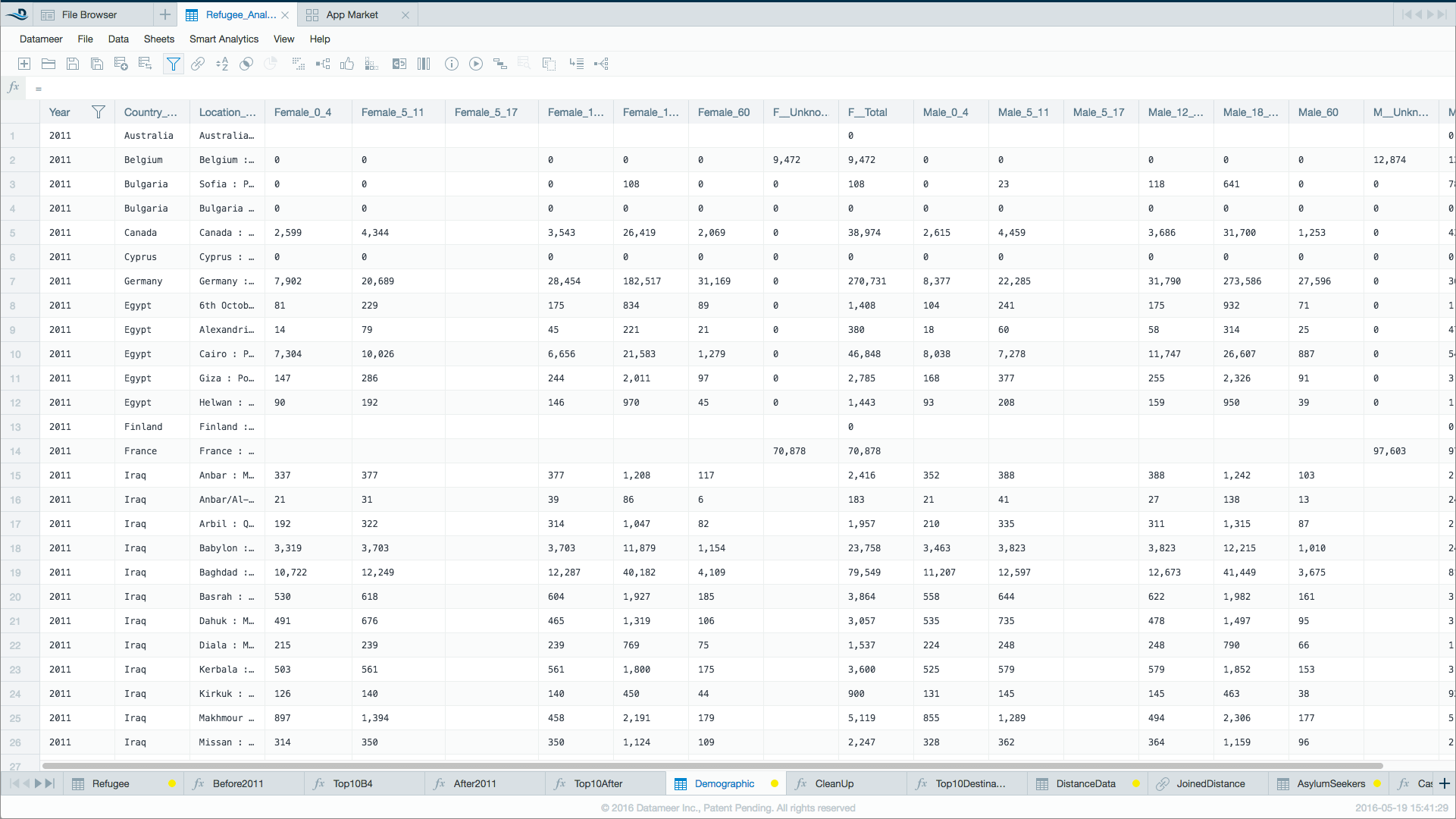Jump to last sheet tab arrow
Screen dimensions: 1456x819
point(50,783)
